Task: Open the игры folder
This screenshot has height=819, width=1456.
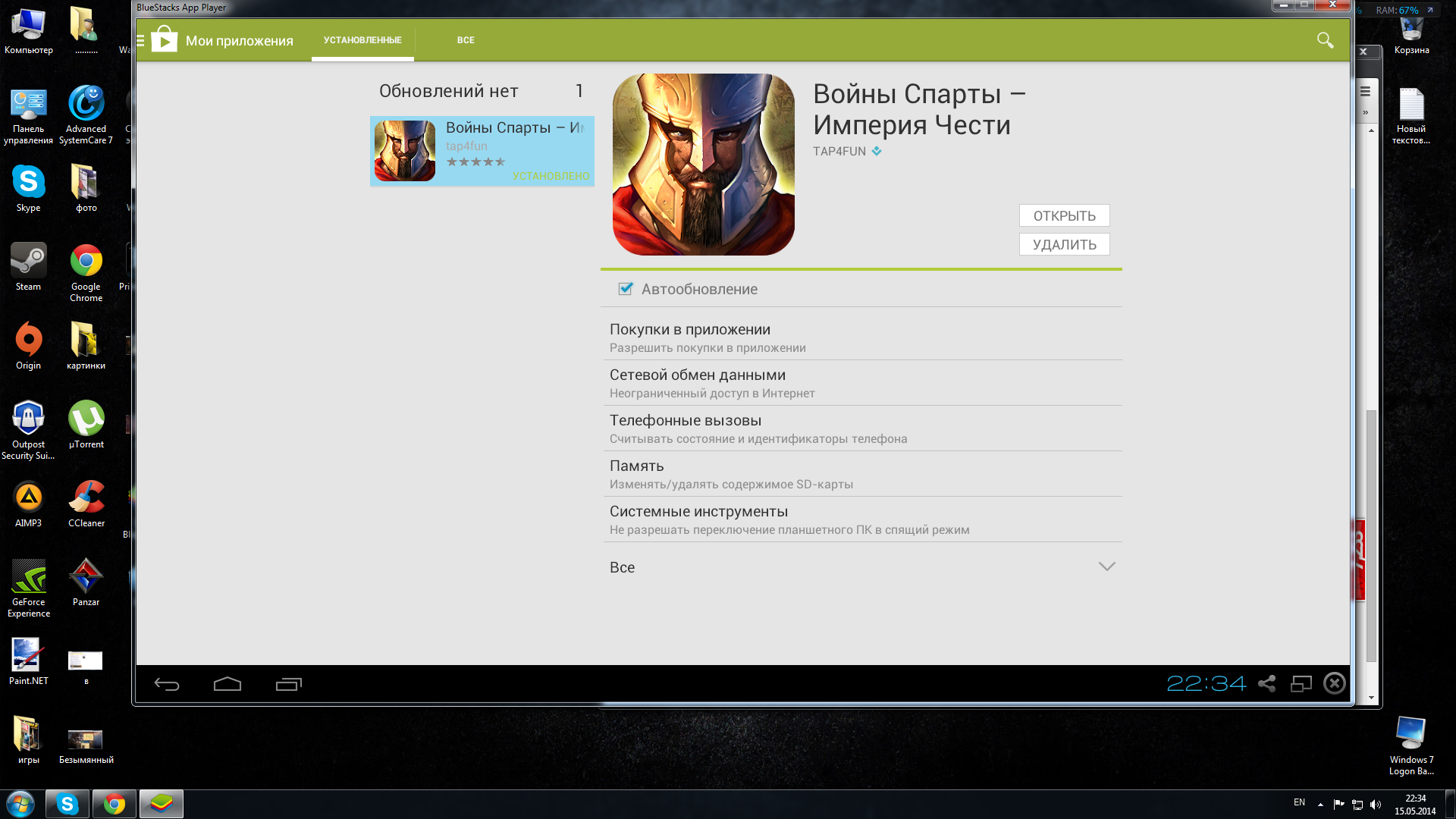Action: (x=29, y=740)
